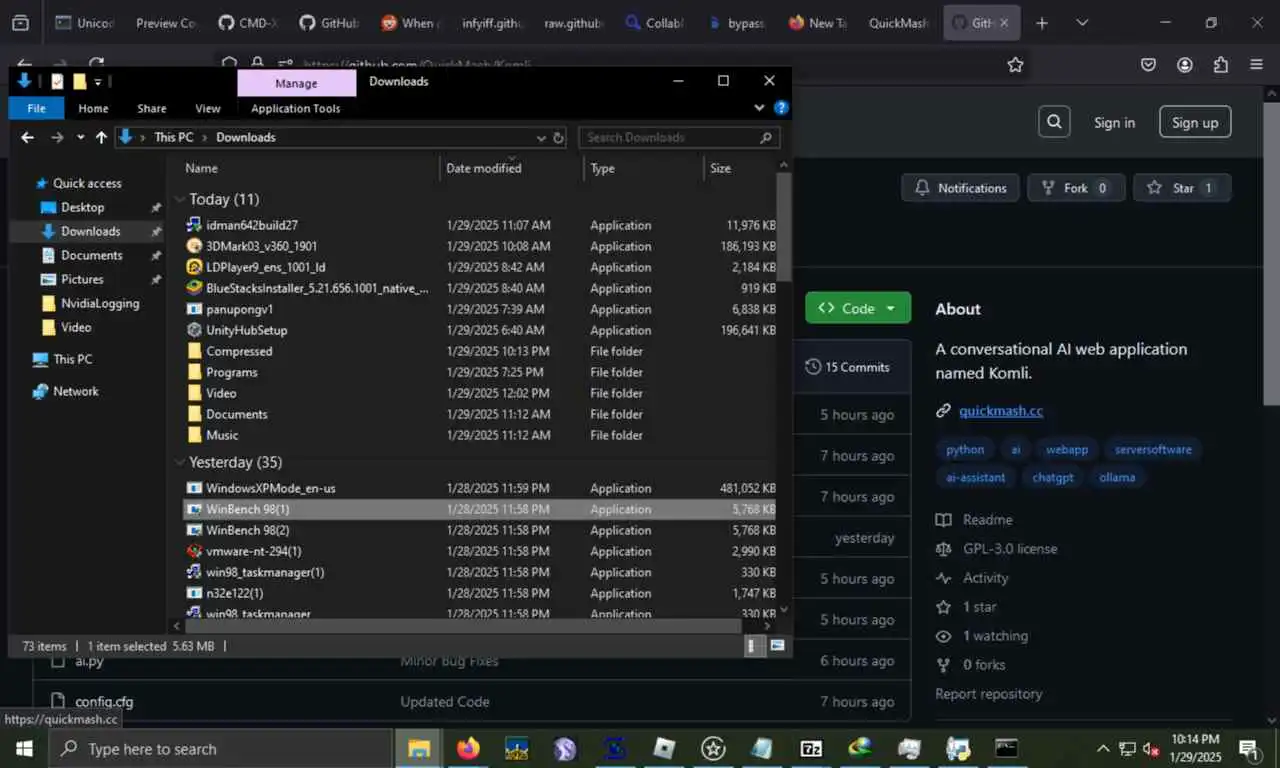The height and width of the screenshot is (768, 1280).
Task: Click the Windows Start button
Action: (24, 748)
